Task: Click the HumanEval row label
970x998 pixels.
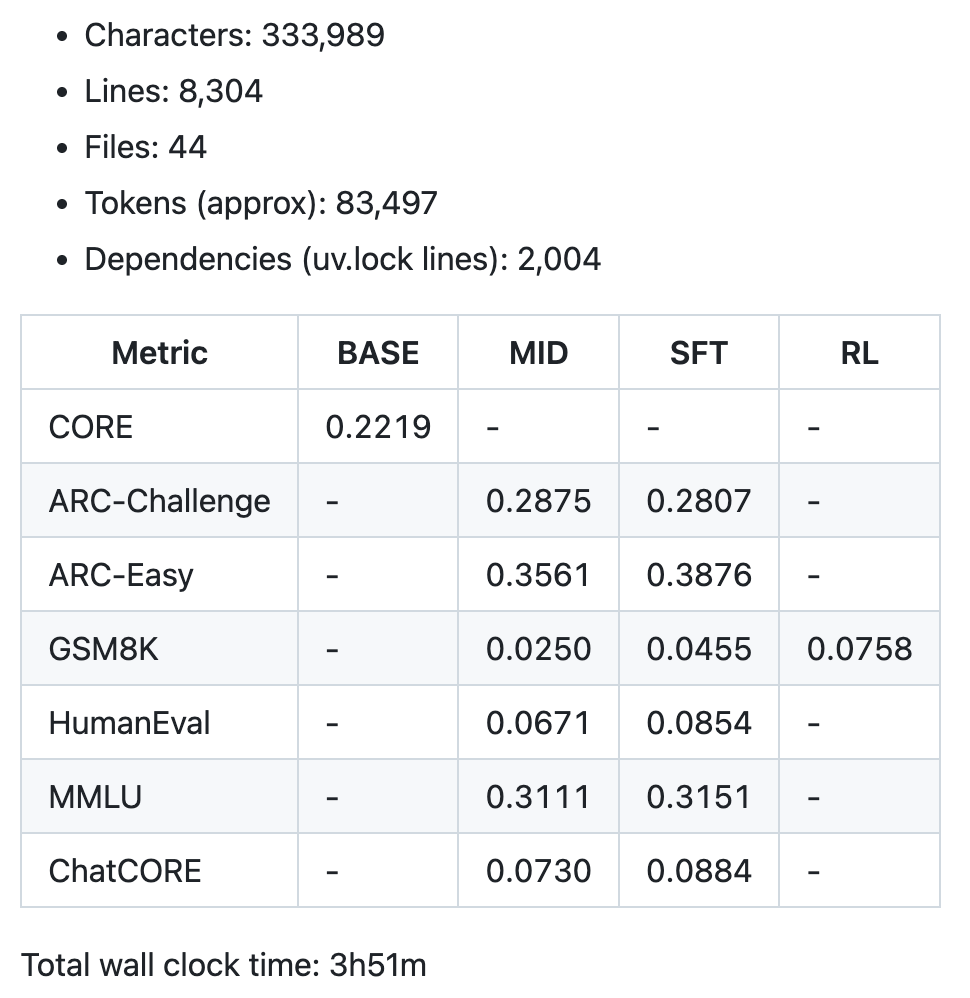Action: click(129, 722)
